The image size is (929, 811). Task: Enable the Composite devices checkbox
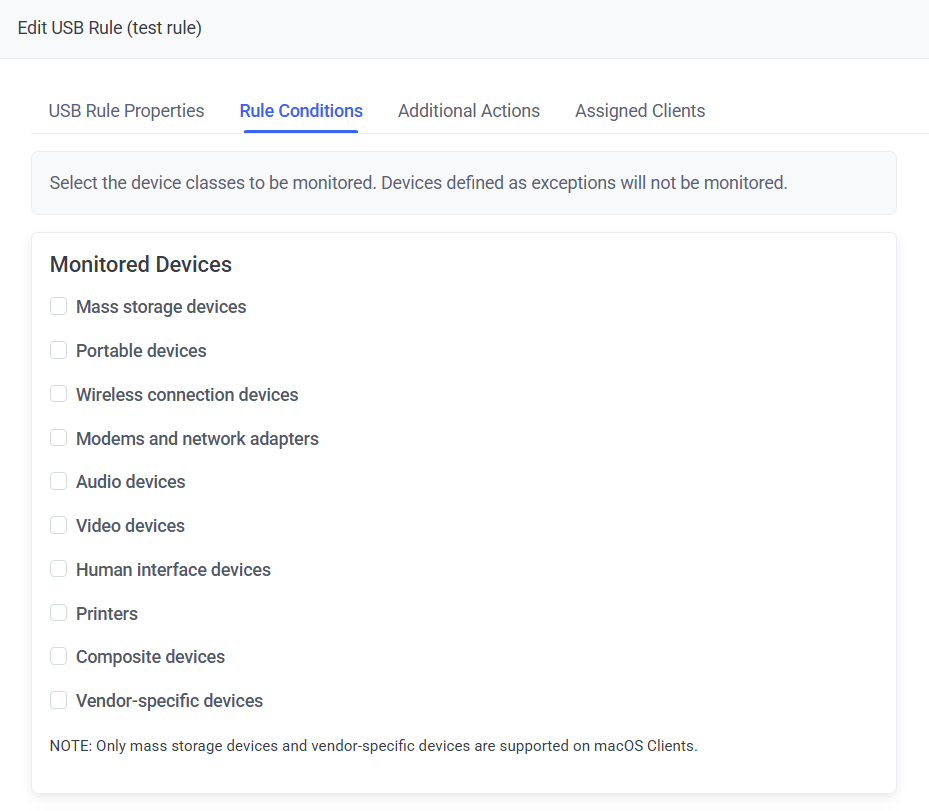click(59, 657)
